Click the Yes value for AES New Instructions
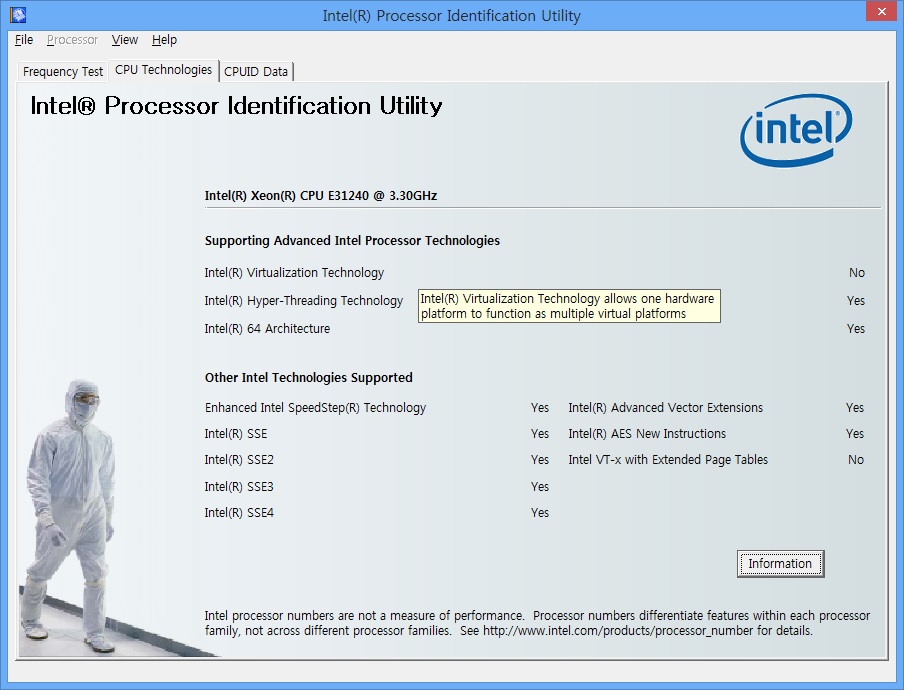 854,433
